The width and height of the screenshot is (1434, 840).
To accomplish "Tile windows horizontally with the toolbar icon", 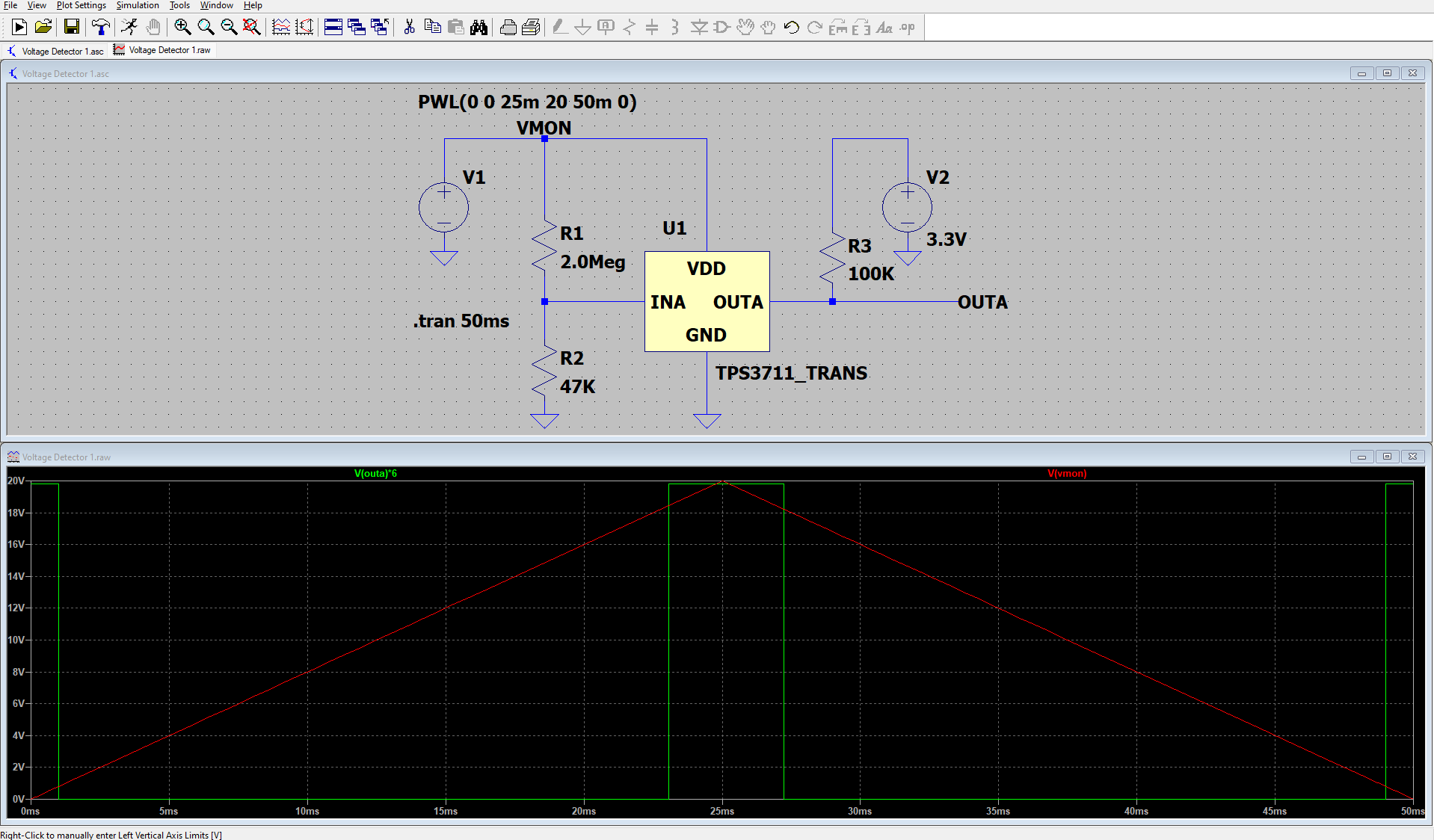I will pyautogui.click(x=333, y=28).
